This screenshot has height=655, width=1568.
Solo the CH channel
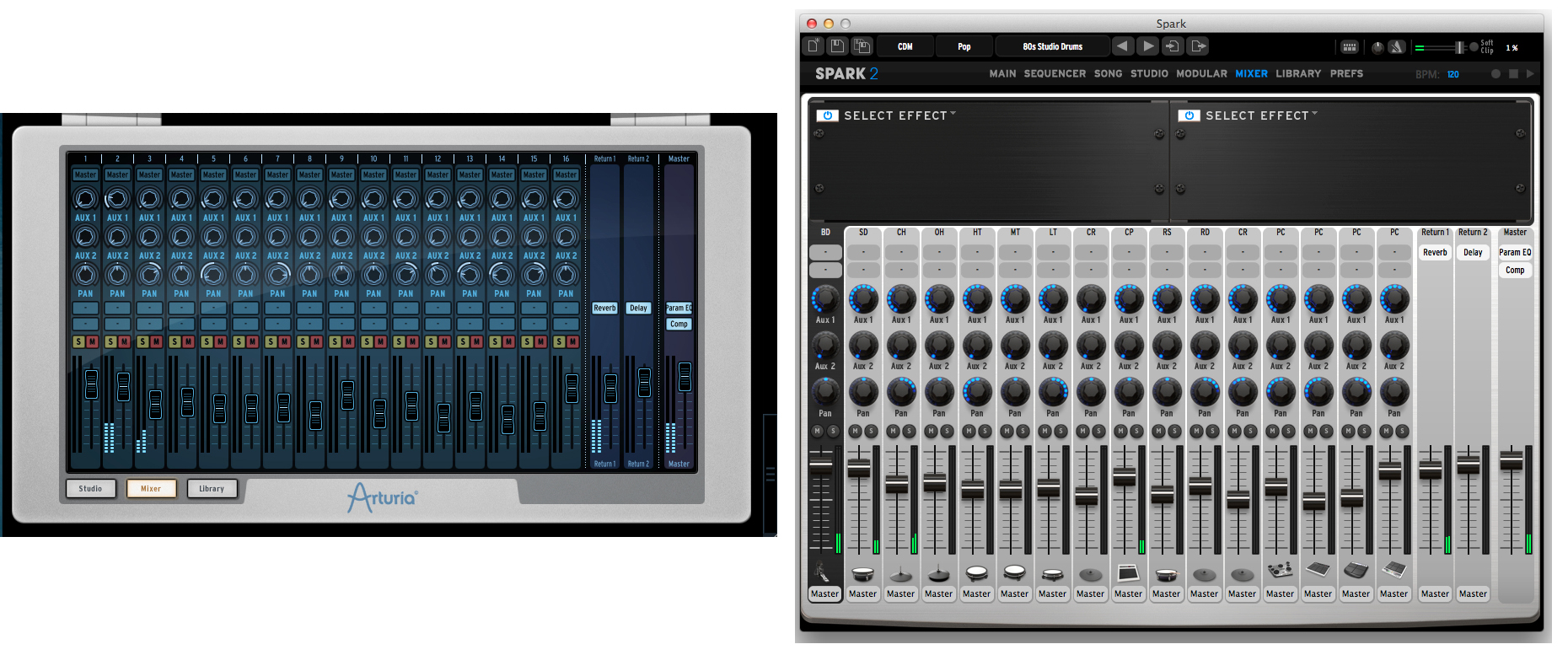click(909, 431)
